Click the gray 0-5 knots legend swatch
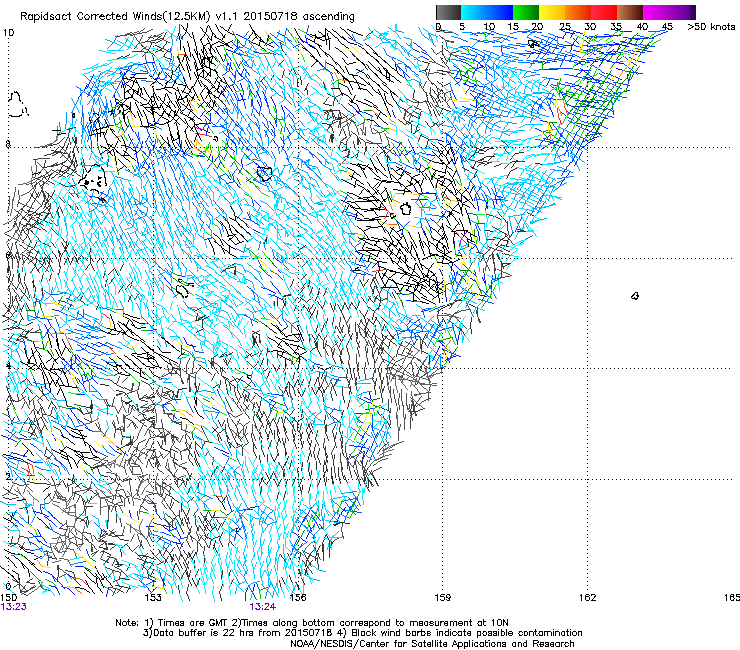 pyautogui.click(x=448, y=12)
